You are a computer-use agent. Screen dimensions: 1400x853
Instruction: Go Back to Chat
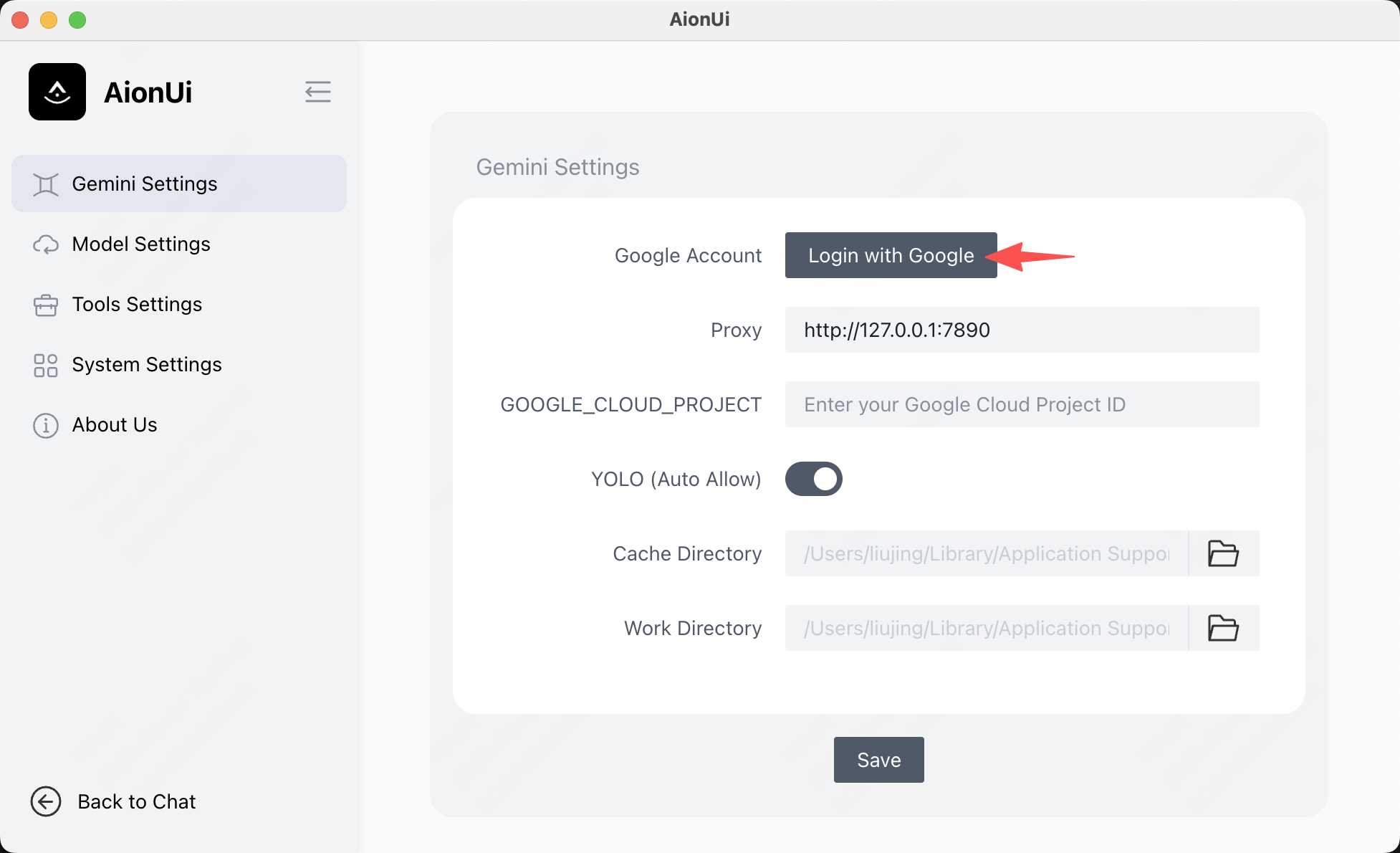(x=136, y=801)
